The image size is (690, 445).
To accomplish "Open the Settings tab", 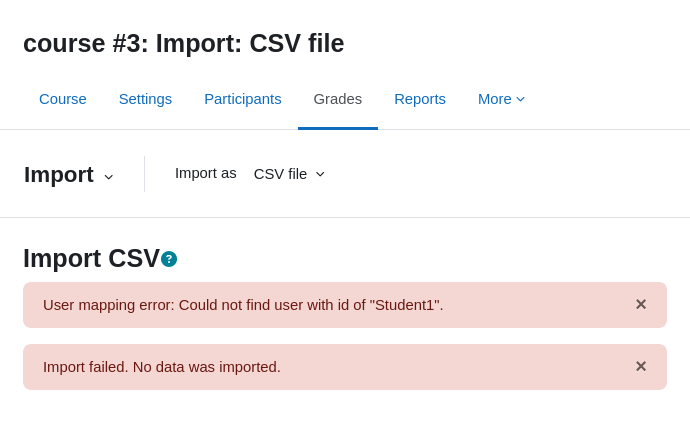I will [145, 99].
